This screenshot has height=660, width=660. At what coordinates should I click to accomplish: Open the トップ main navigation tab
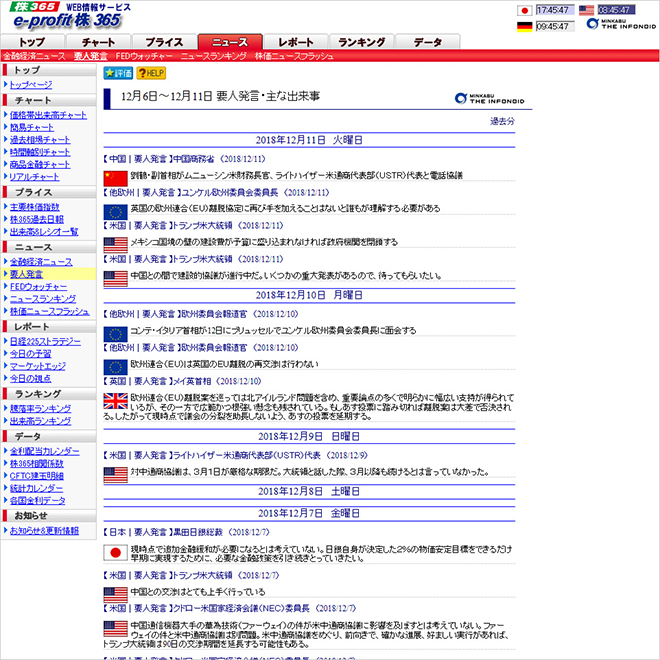(32, 42)
